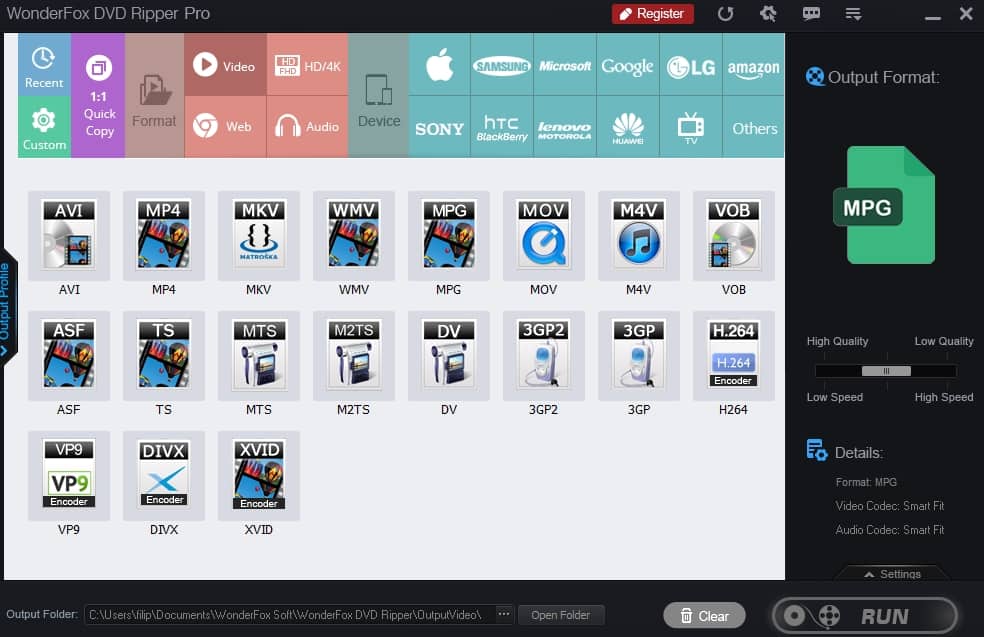Click the output folder path field

289,614
